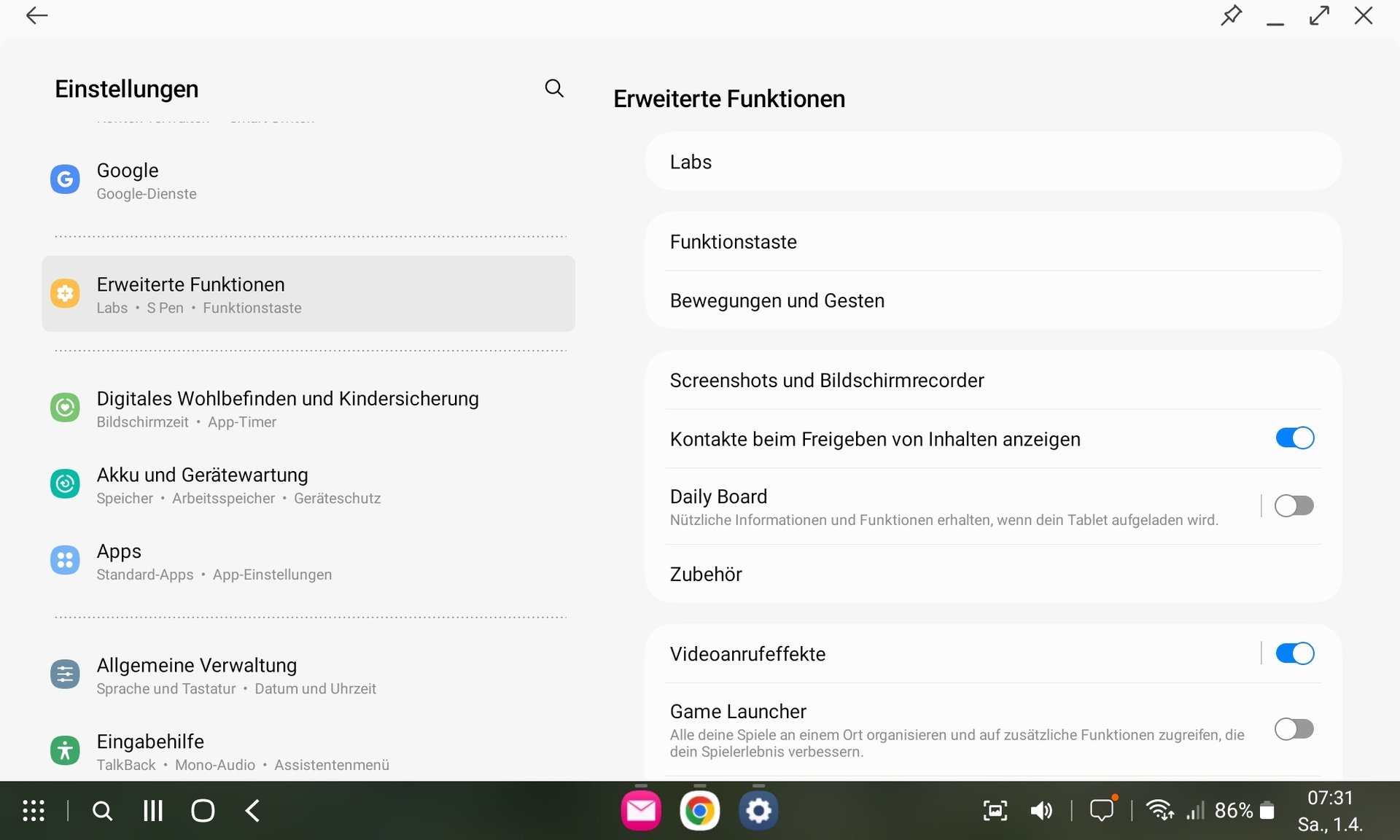Click the search icon in Einstellungen header
Screen dimensions: 1400x840
coord(554,88)
